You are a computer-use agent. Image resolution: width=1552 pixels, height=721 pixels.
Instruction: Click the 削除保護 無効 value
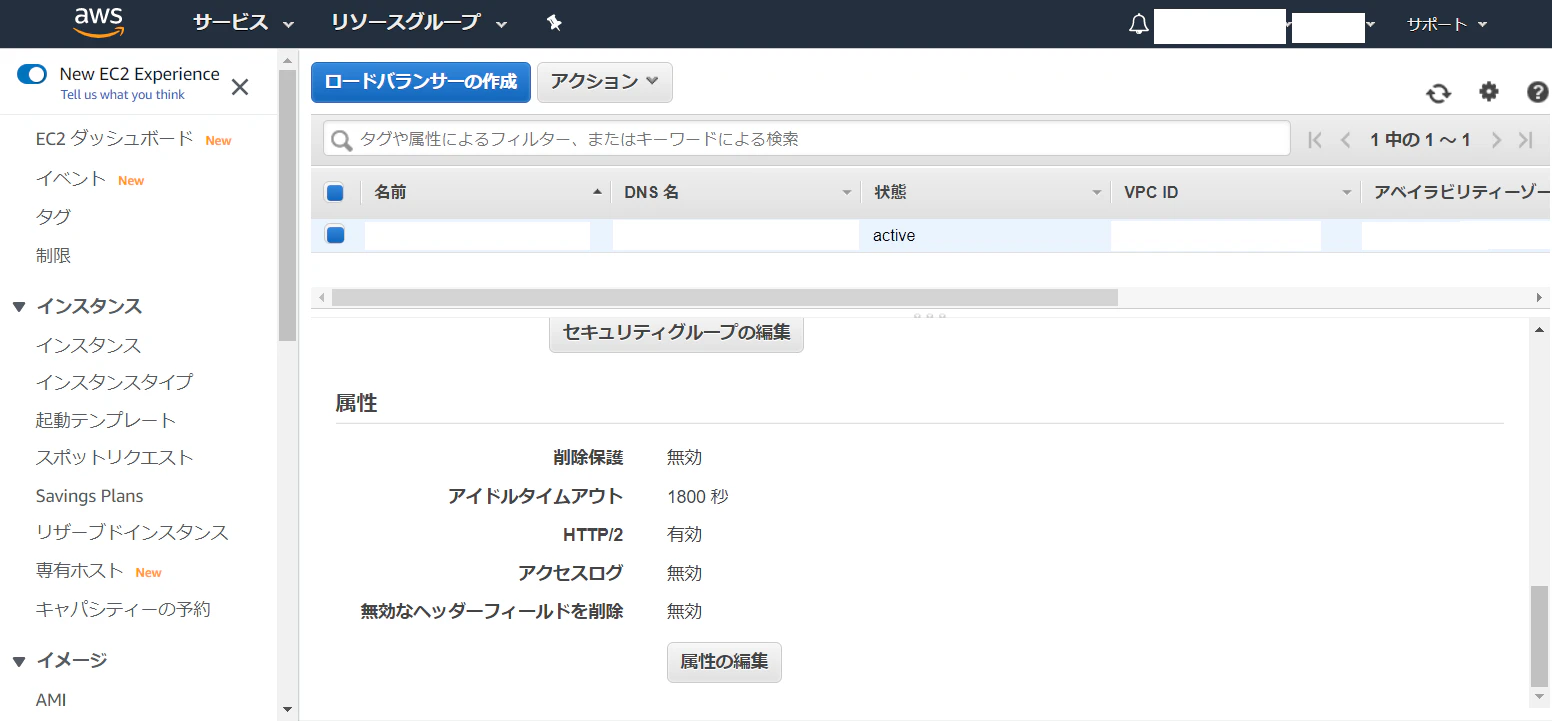(x=685, y=458)
